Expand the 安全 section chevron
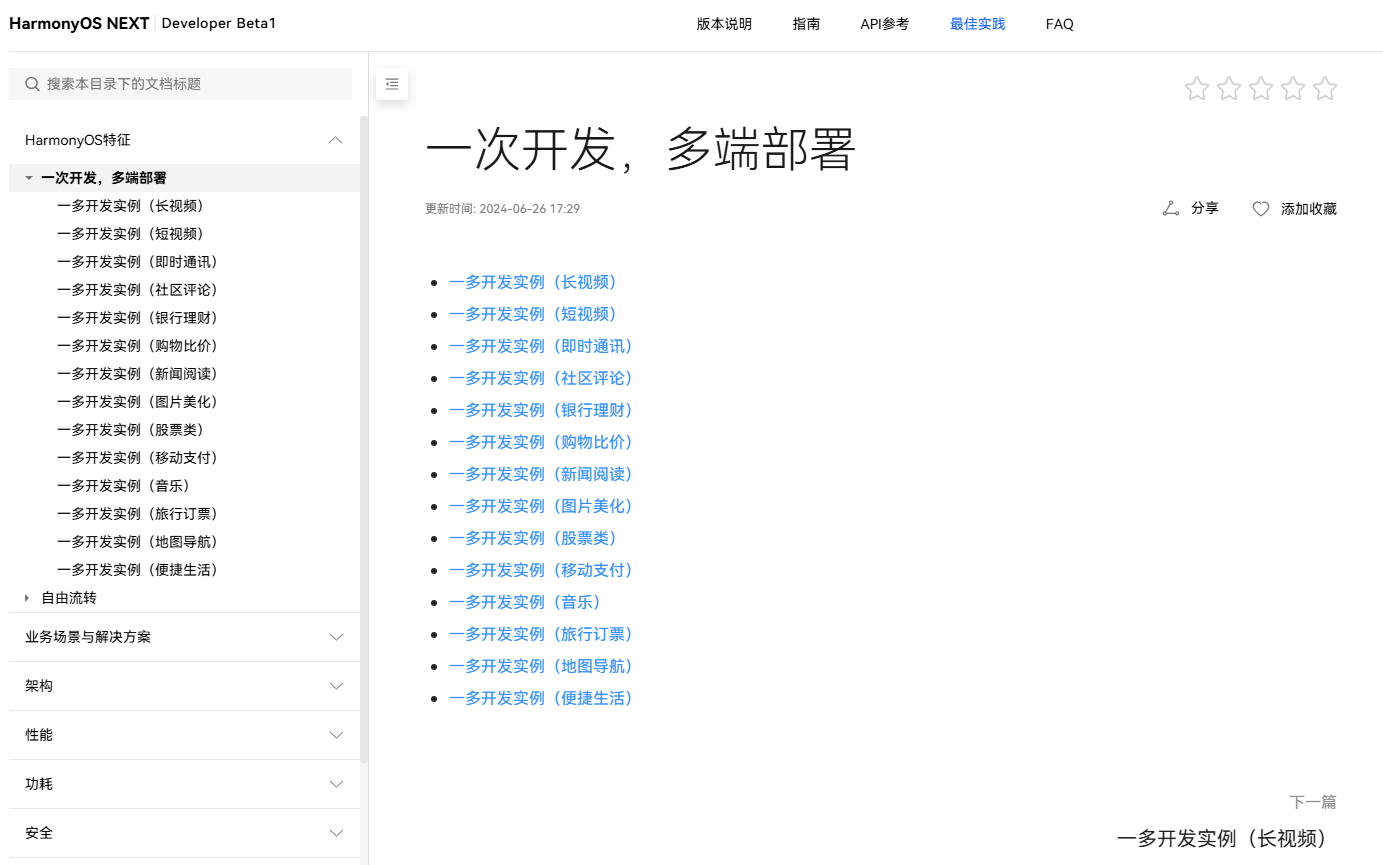 [336, 833]
